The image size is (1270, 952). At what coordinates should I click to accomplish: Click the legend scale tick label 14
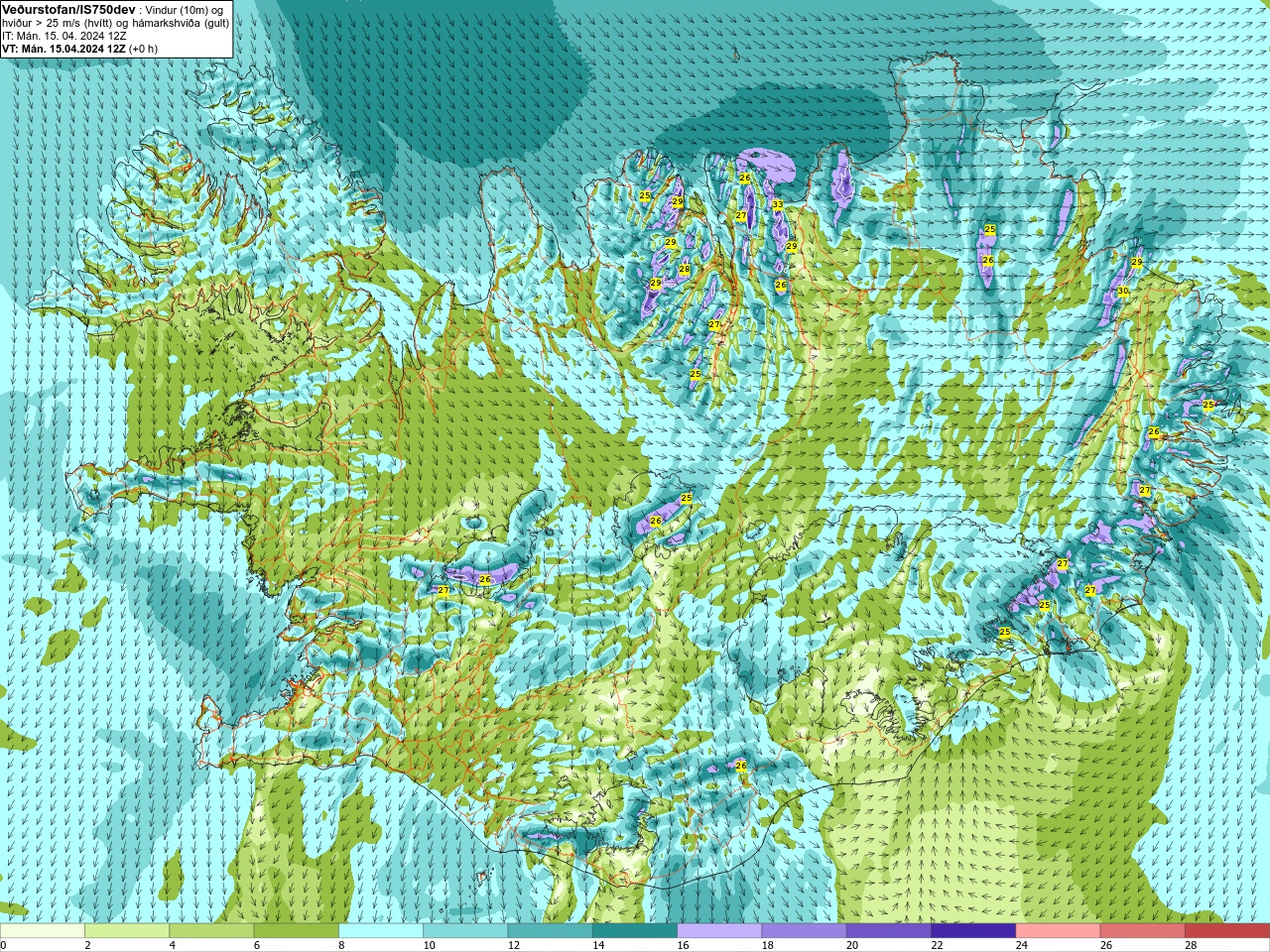[598, 945]
